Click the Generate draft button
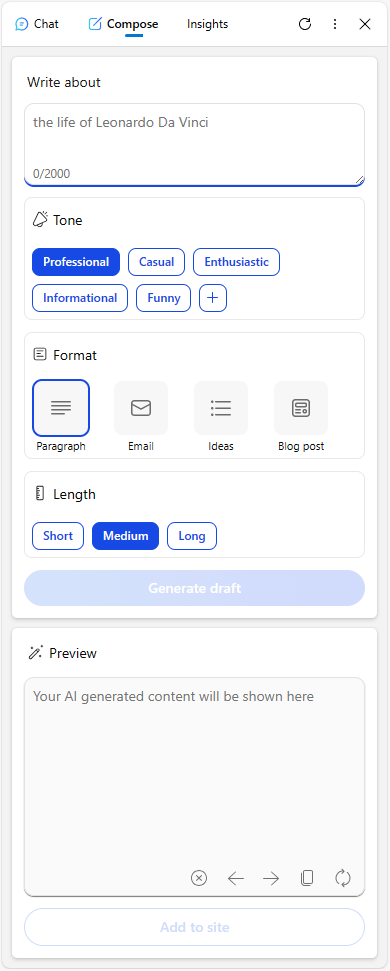 click(x=194, y=588)
